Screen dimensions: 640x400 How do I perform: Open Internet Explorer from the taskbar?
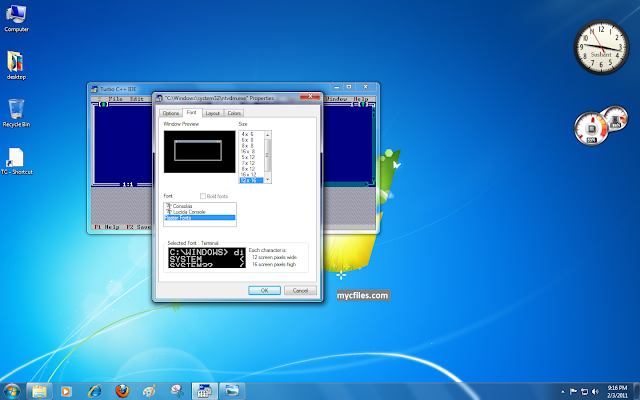[x=94, y=391]
